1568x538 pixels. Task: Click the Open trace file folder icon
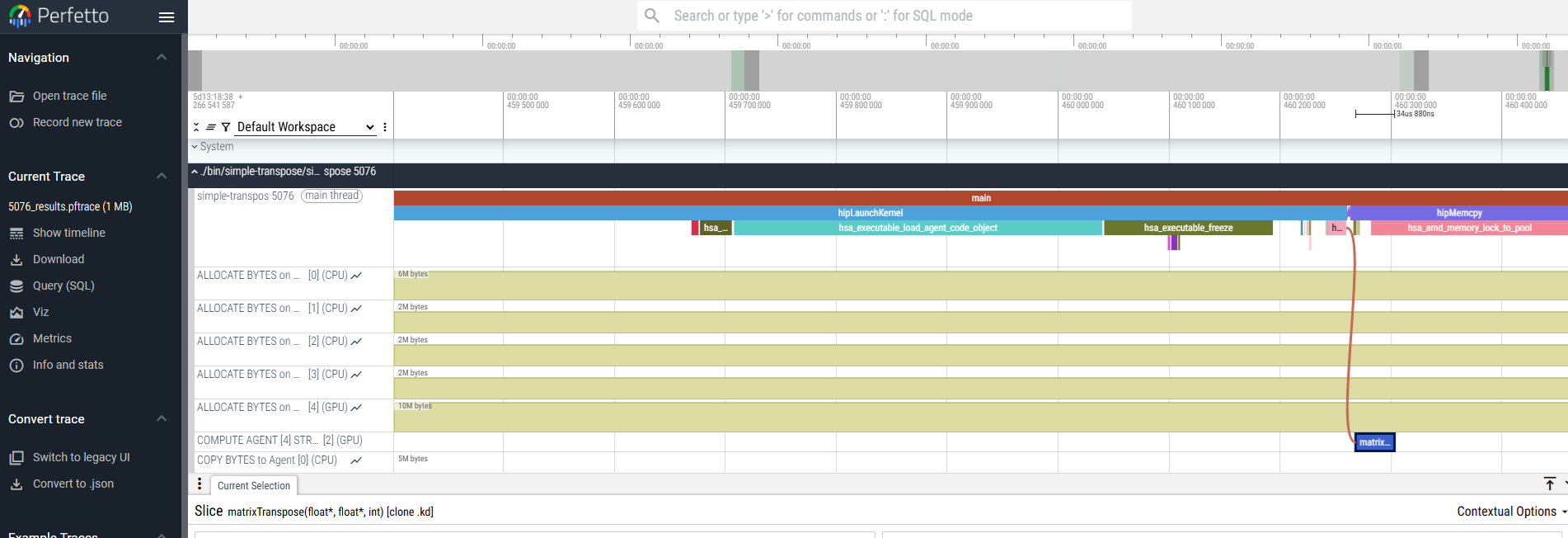click(16, 97)
